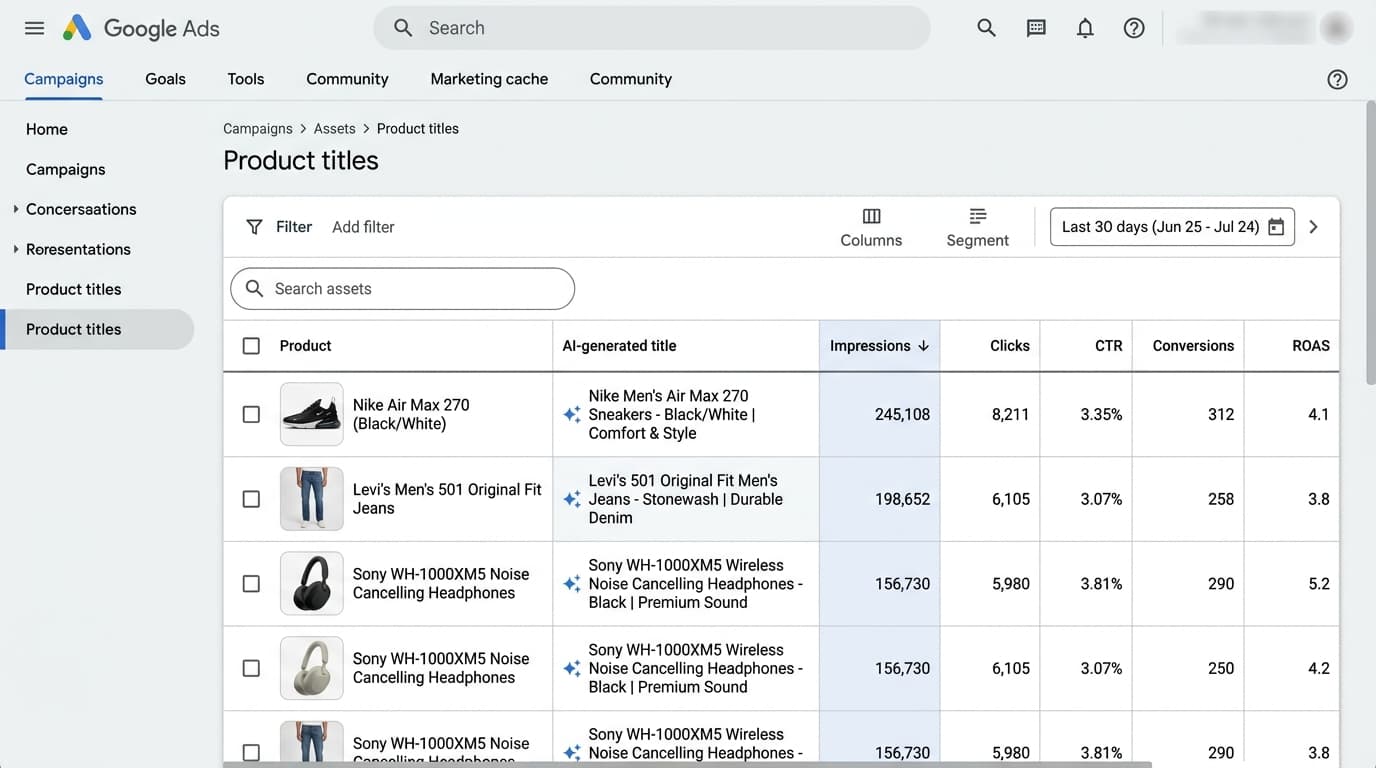Switch to the Campaigns top tab

tap(64, 79)
